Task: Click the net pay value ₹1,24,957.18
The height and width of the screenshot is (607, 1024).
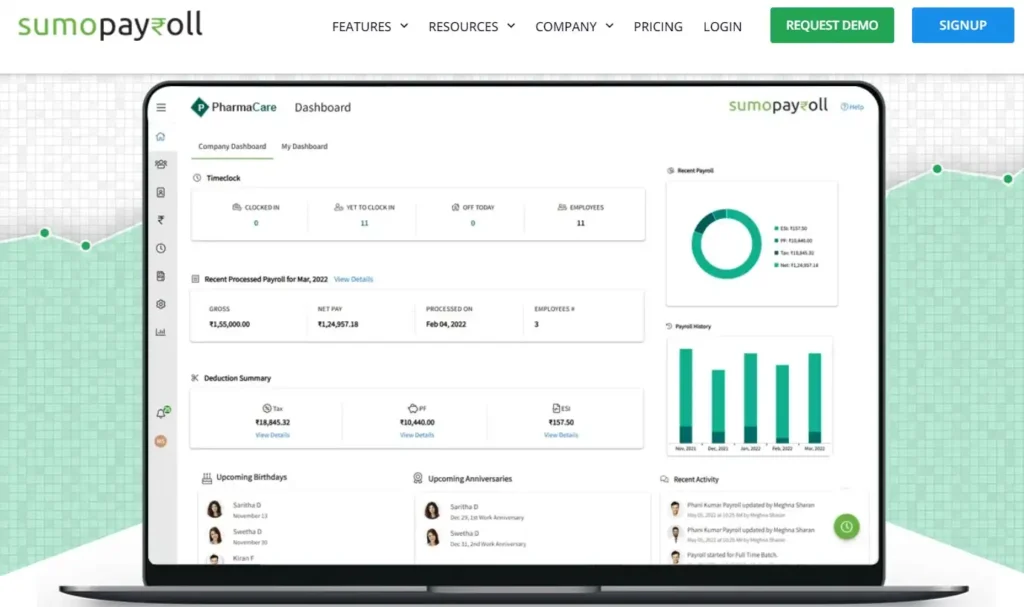Action: 338,324
